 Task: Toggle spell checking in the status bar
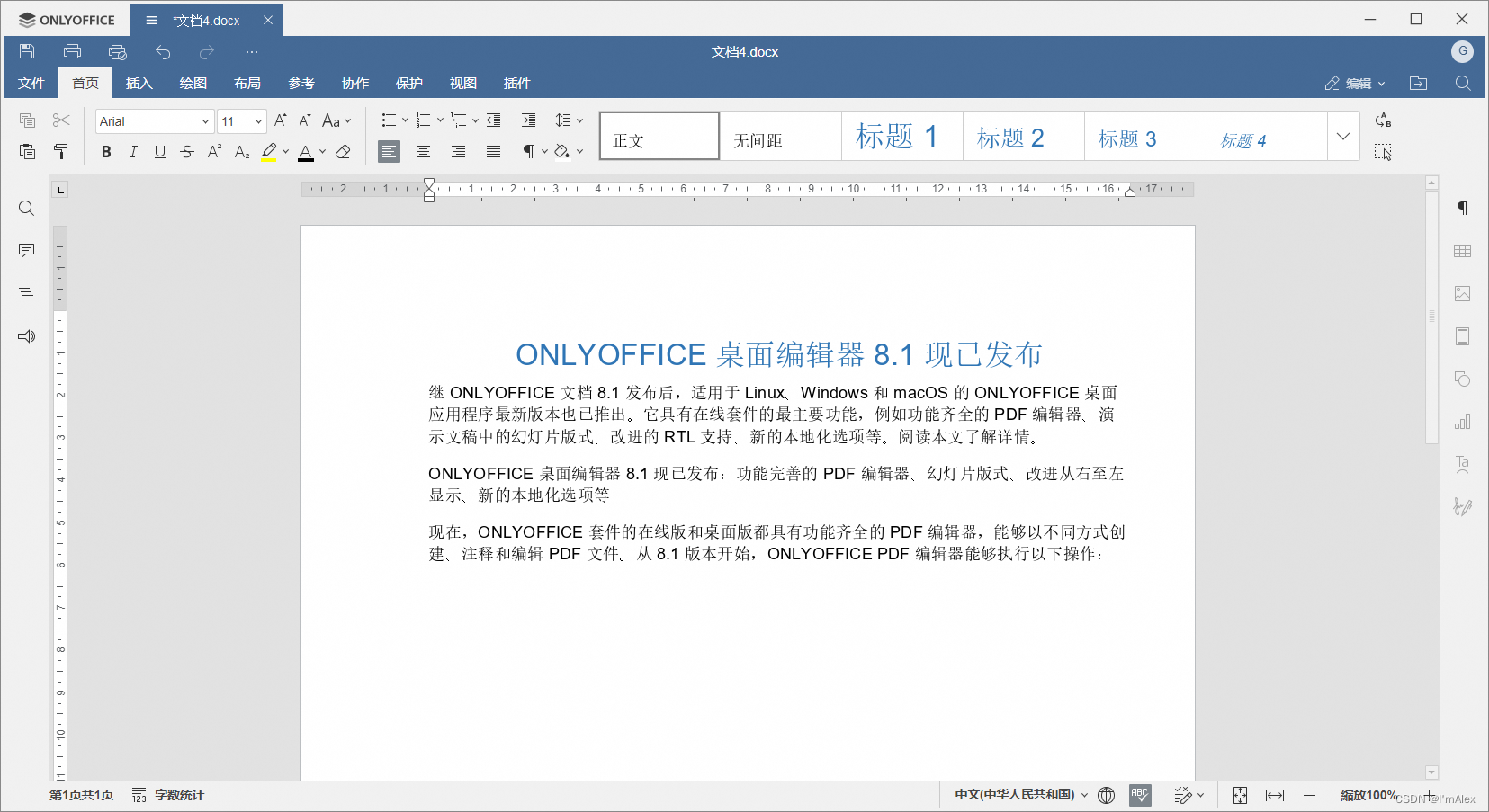[x=1140, y=795]
